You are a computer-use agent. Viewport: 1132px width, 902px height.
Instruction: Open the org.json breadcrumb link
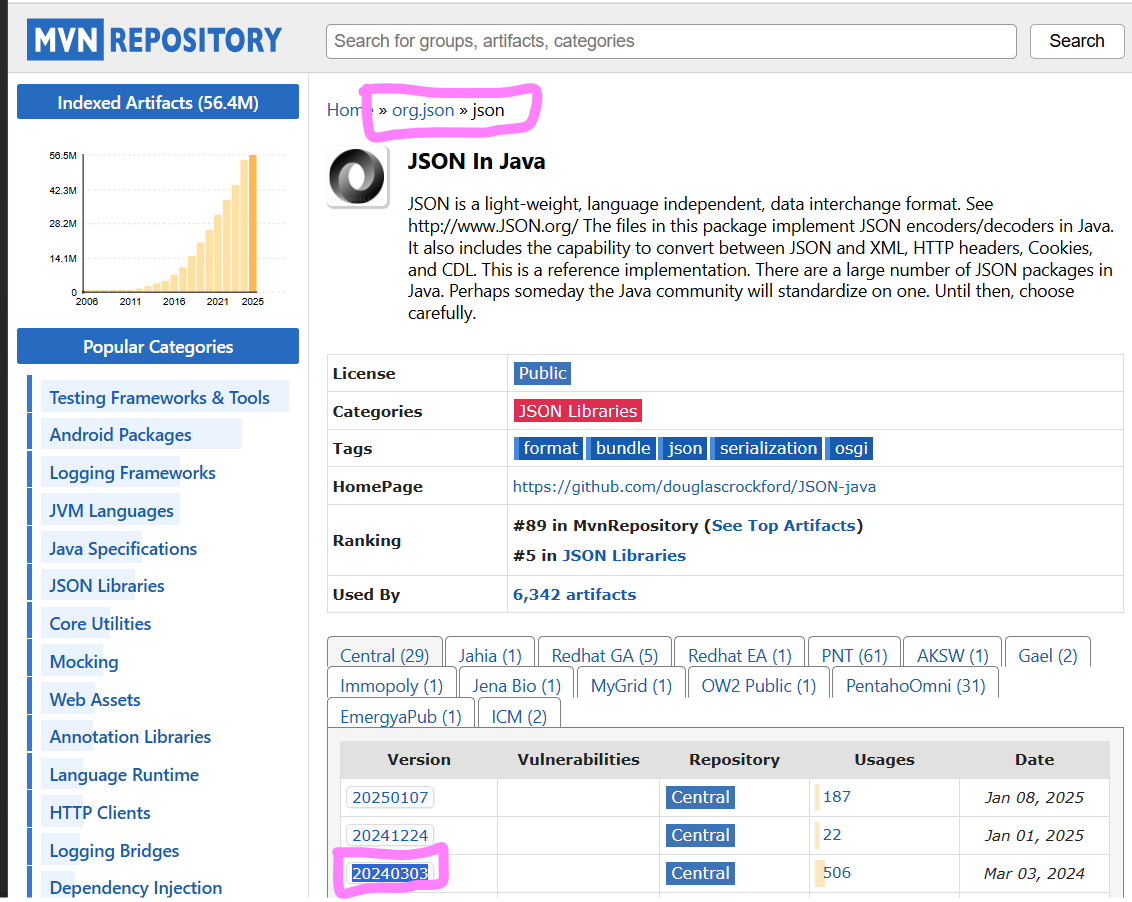point(423,110)
